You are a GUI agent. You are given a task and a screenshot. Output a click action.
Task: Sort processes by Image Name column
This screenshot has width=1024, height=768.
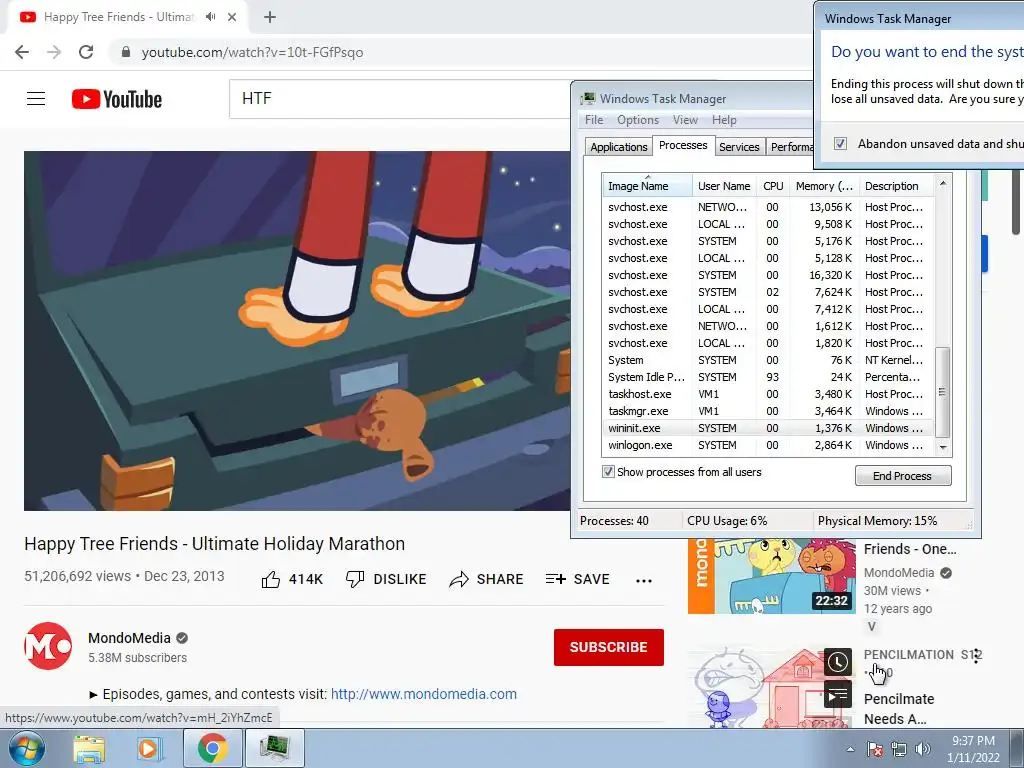(647, 185)
